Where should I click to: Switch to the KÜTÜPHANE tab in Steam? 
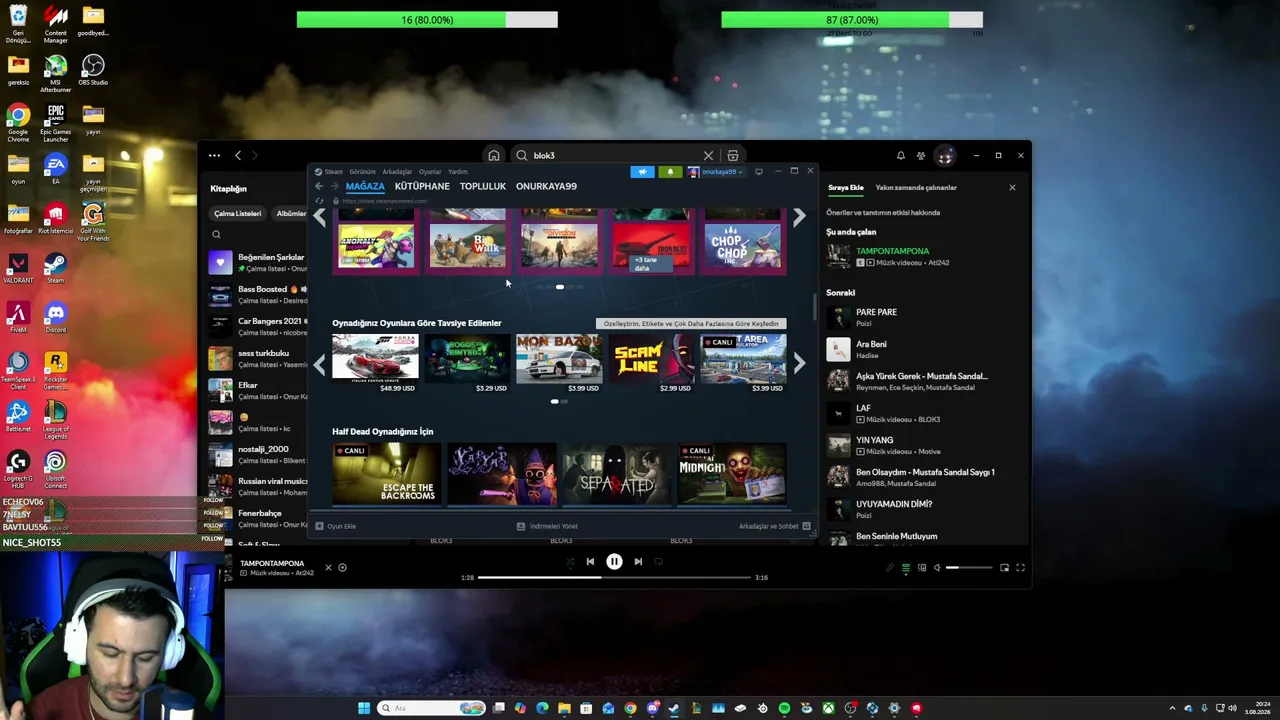[422, 186]
